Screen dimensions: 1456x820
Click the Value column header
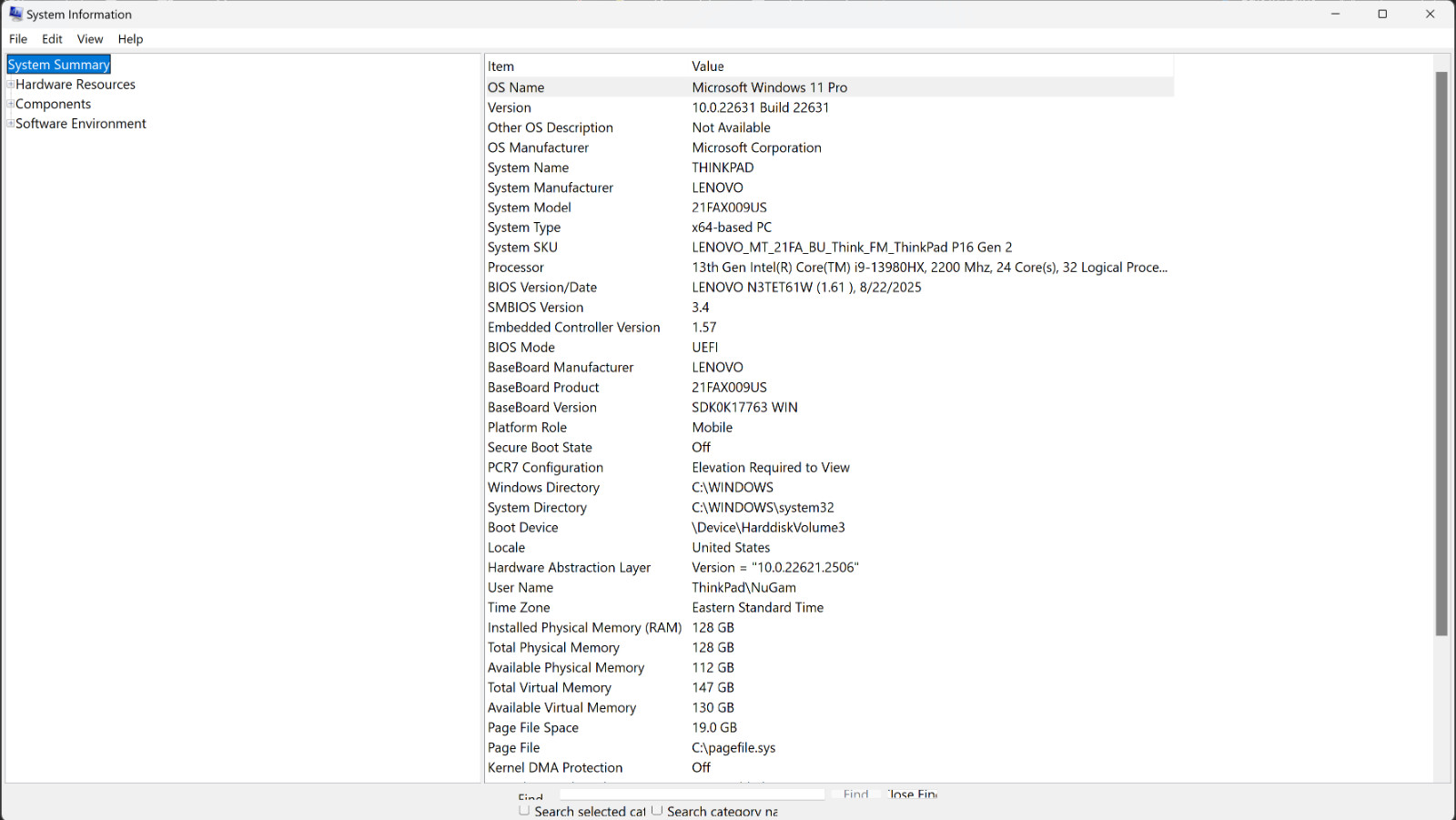pos(930,66)
